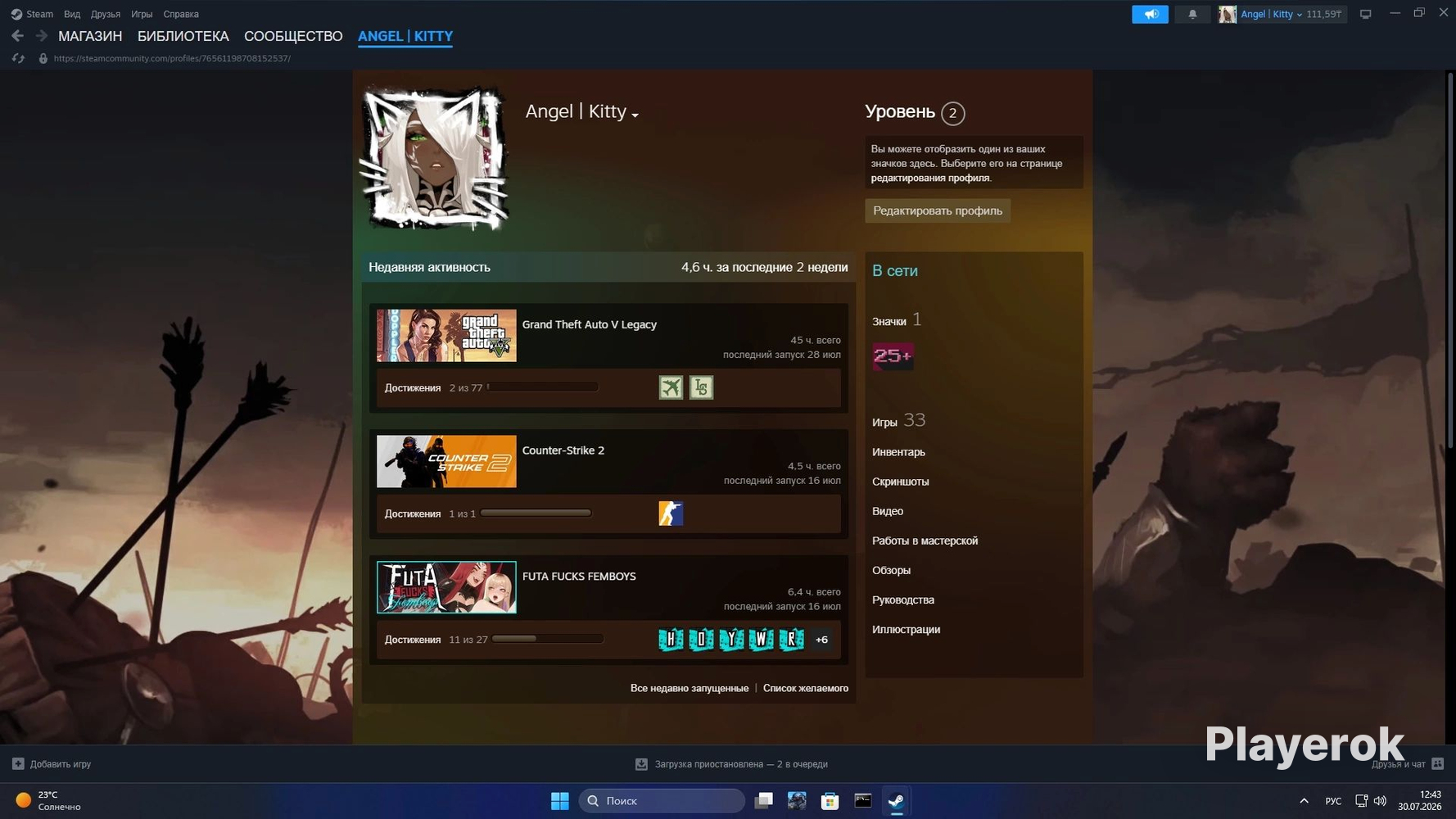1456x819 pixels.
Task: Click the progress bar for 11 из 27
Action: (548, 640)
